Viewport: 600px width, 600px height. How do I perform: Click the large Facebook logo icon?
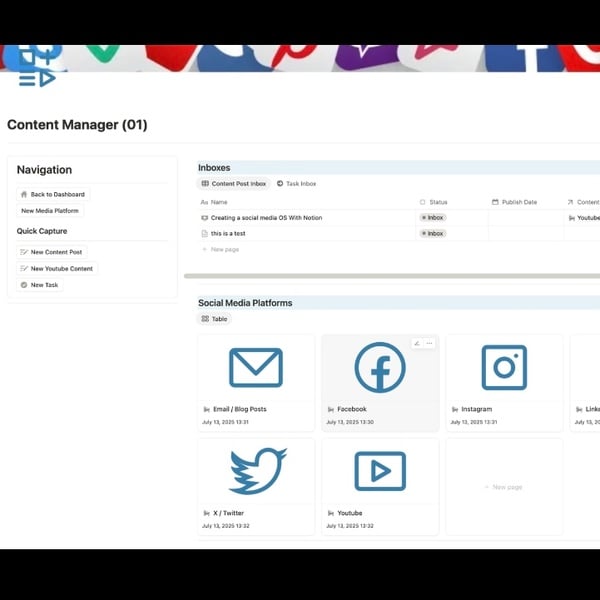(x=380, y=367)
